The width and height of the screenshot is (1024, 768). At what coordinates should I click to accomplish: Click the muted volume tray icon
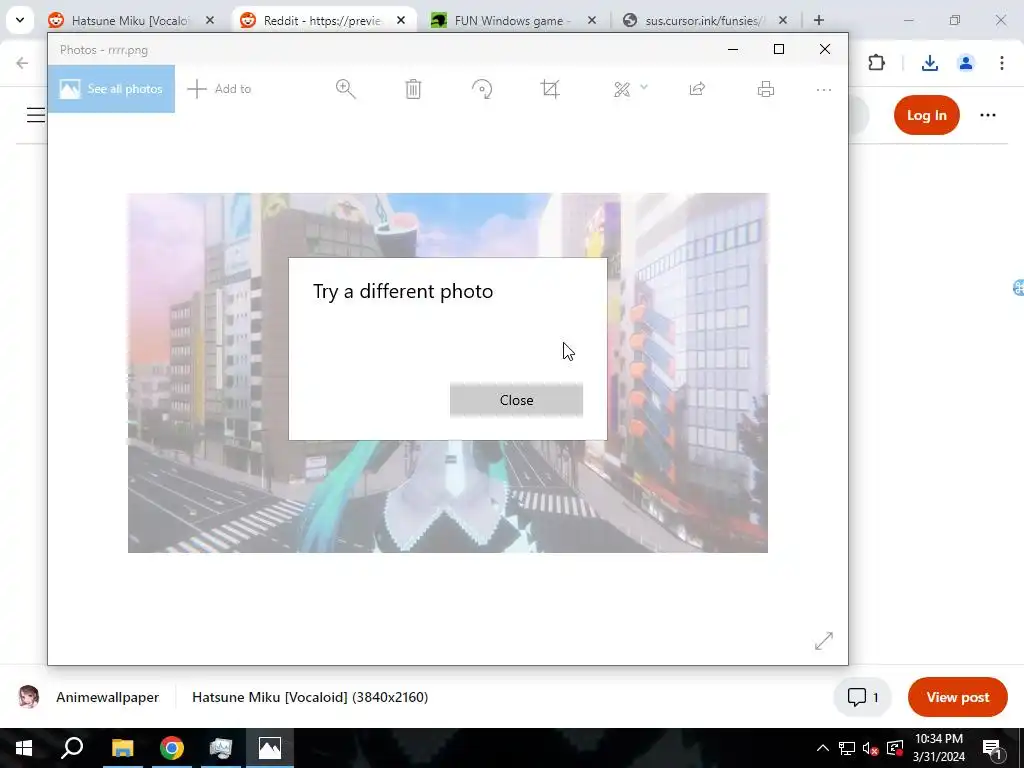tap(871, 748)
